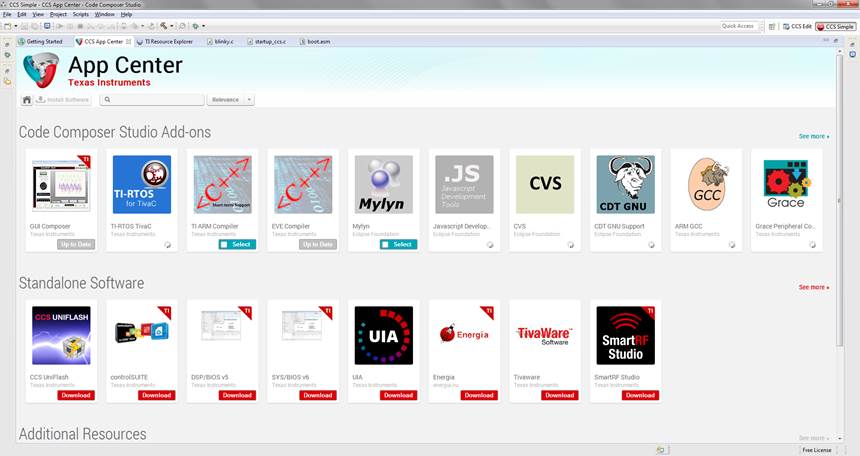
Task: Open the New dropdown arrow in toolbar
Action: click(15, 26)
